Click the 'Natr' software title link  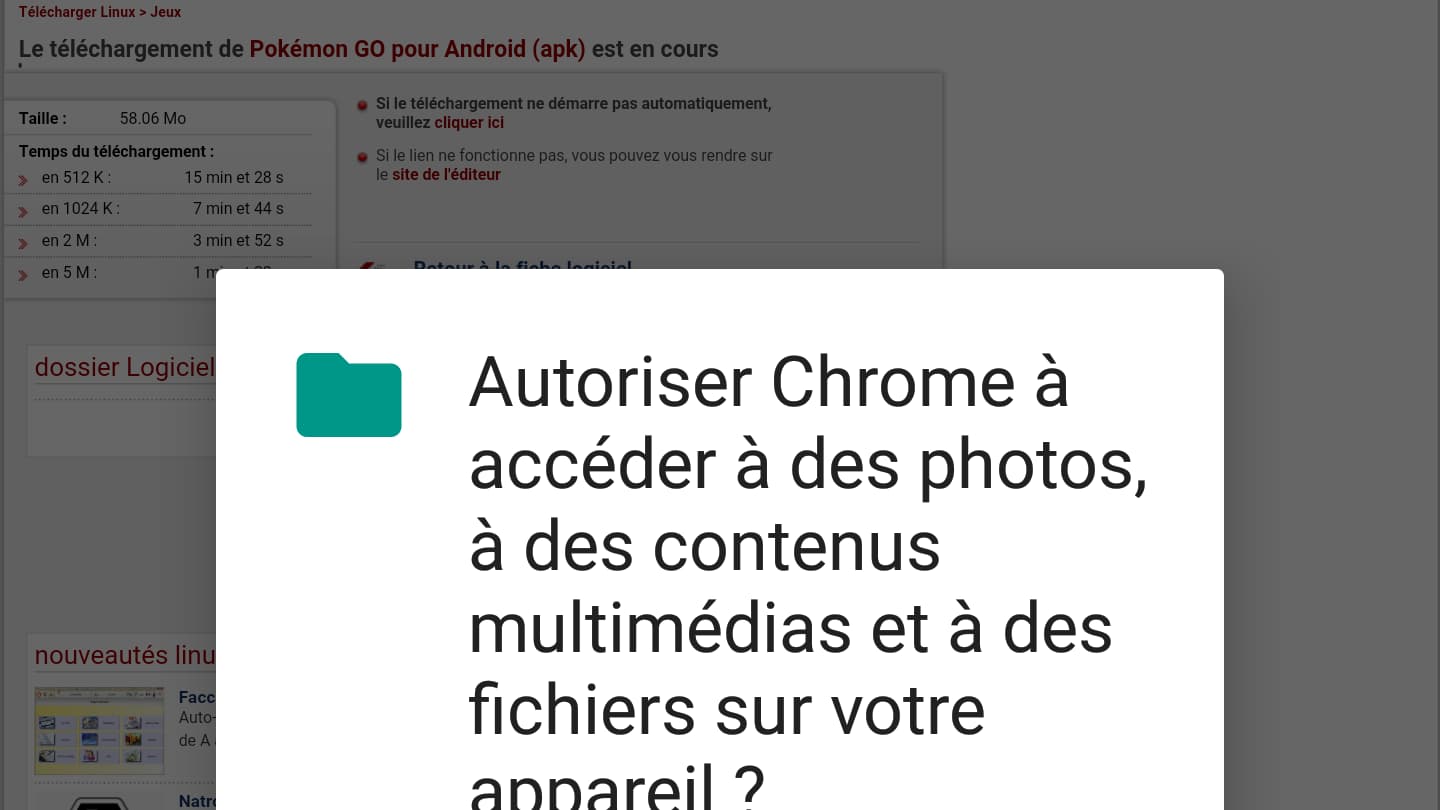(197, 801)
